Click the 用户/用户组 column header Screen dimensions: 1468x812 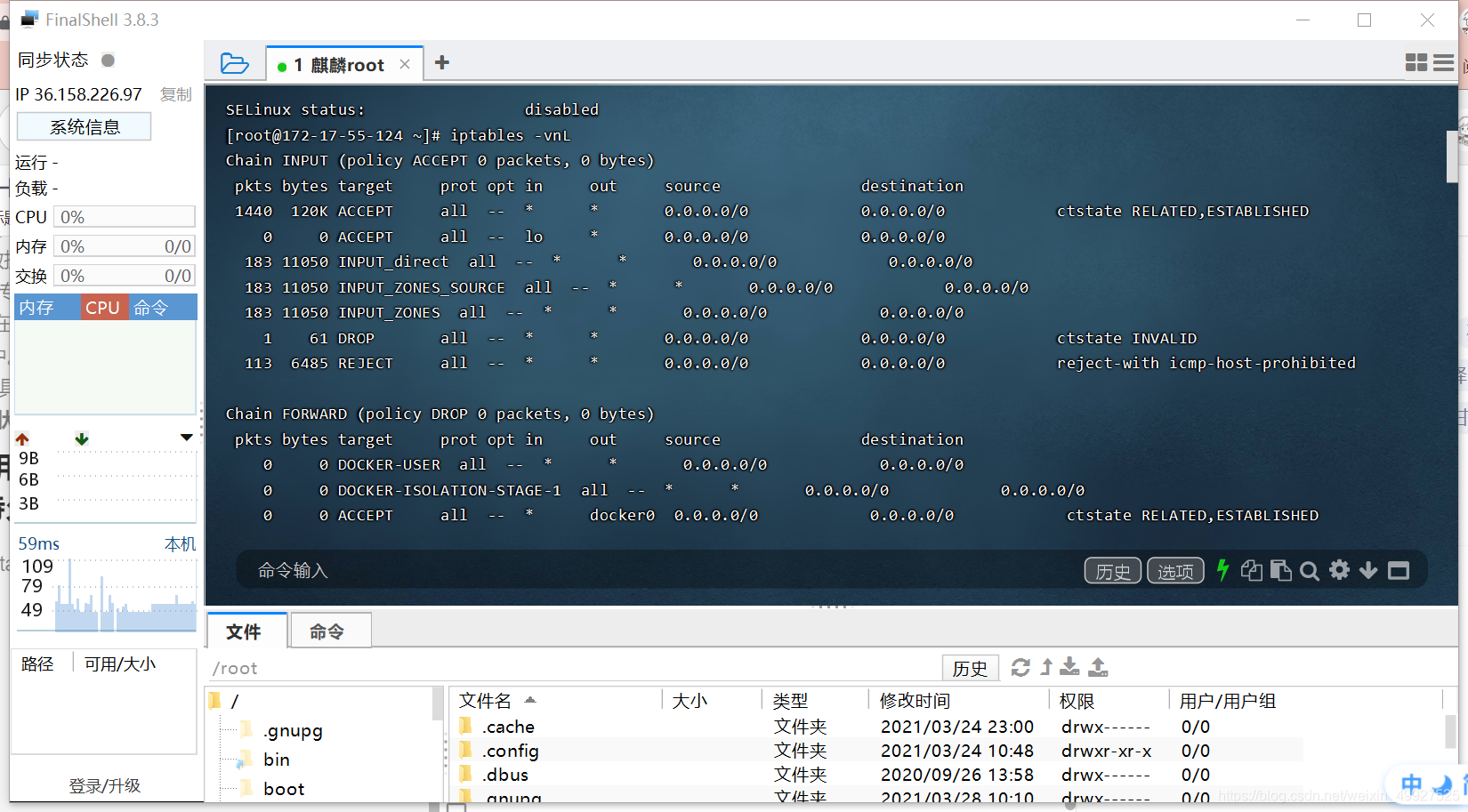pos(1228,701)
